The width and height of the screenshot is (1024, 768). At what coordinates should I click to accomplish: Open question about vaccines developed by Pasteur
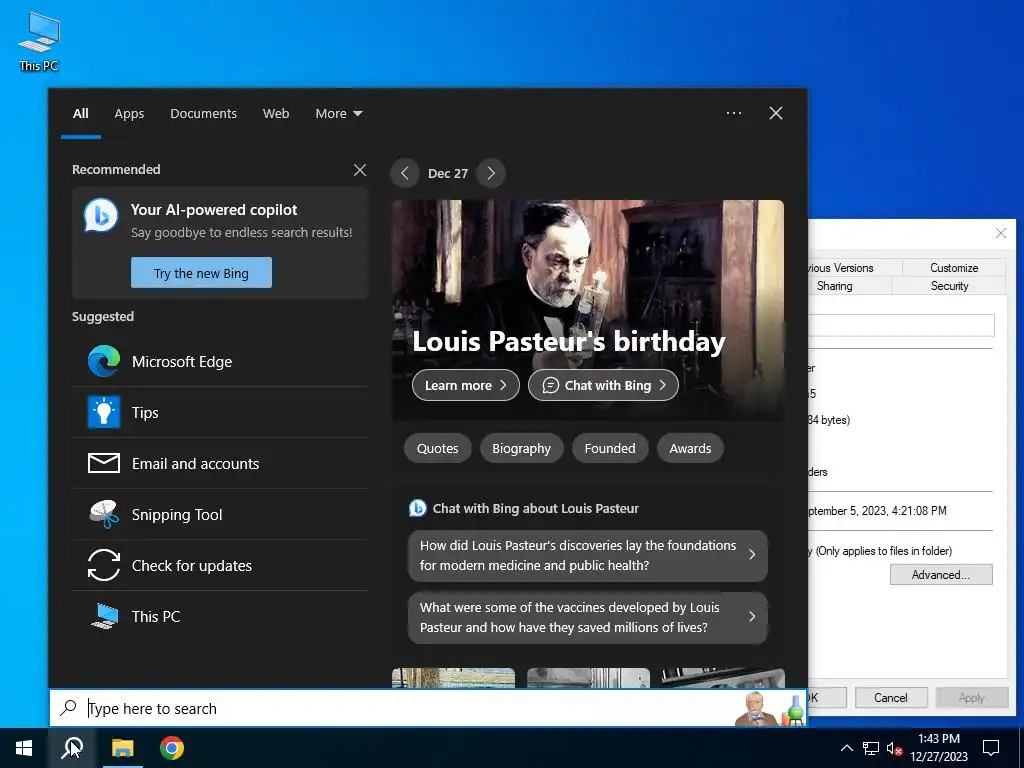click(588, 618)
